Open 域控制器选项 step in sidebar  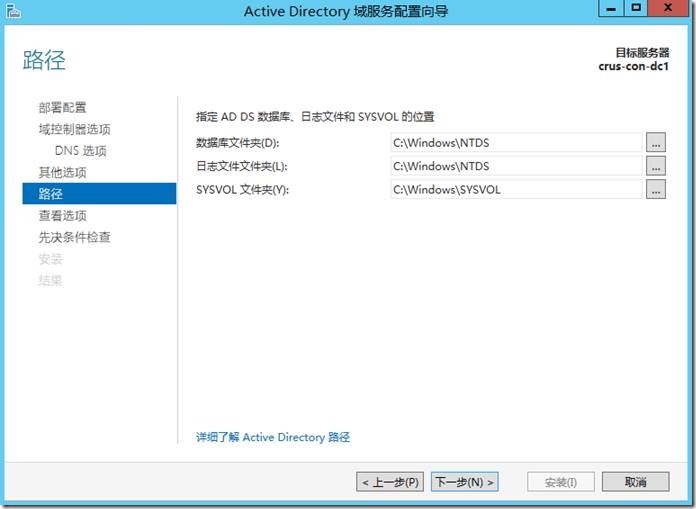[74, 129]
